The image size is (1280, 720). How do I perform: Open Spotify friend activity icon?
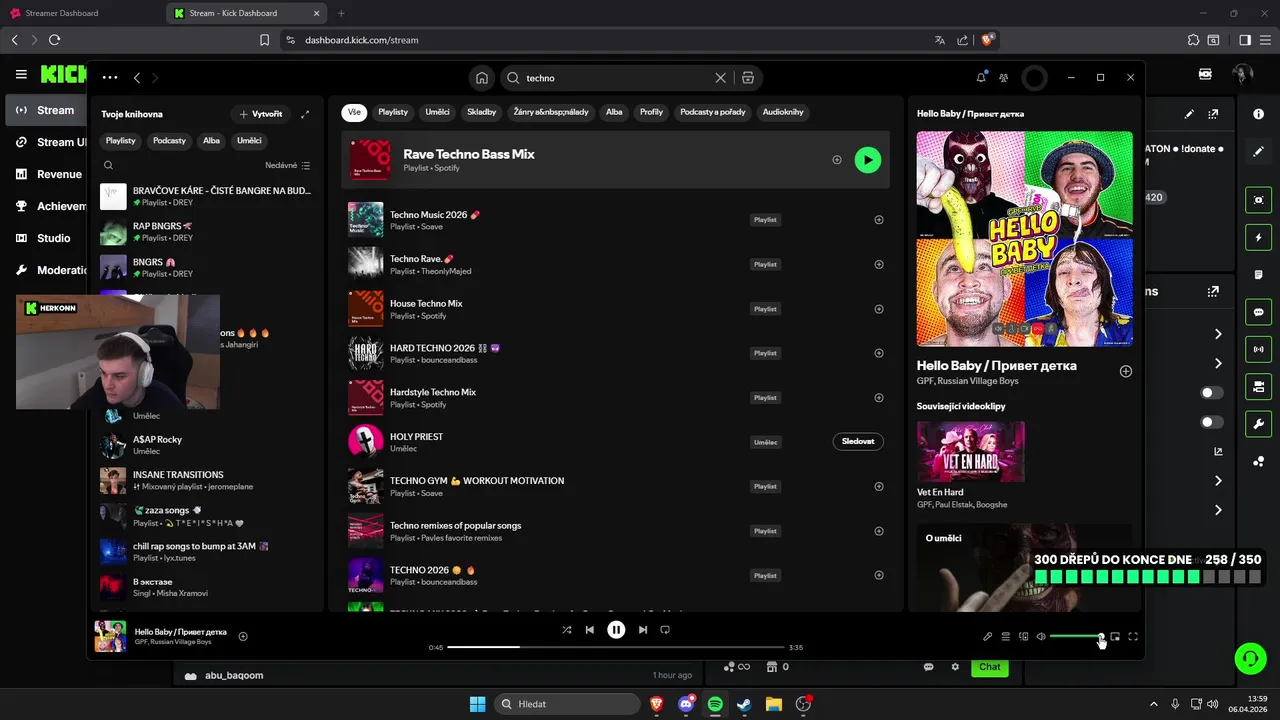[1004, 78]
